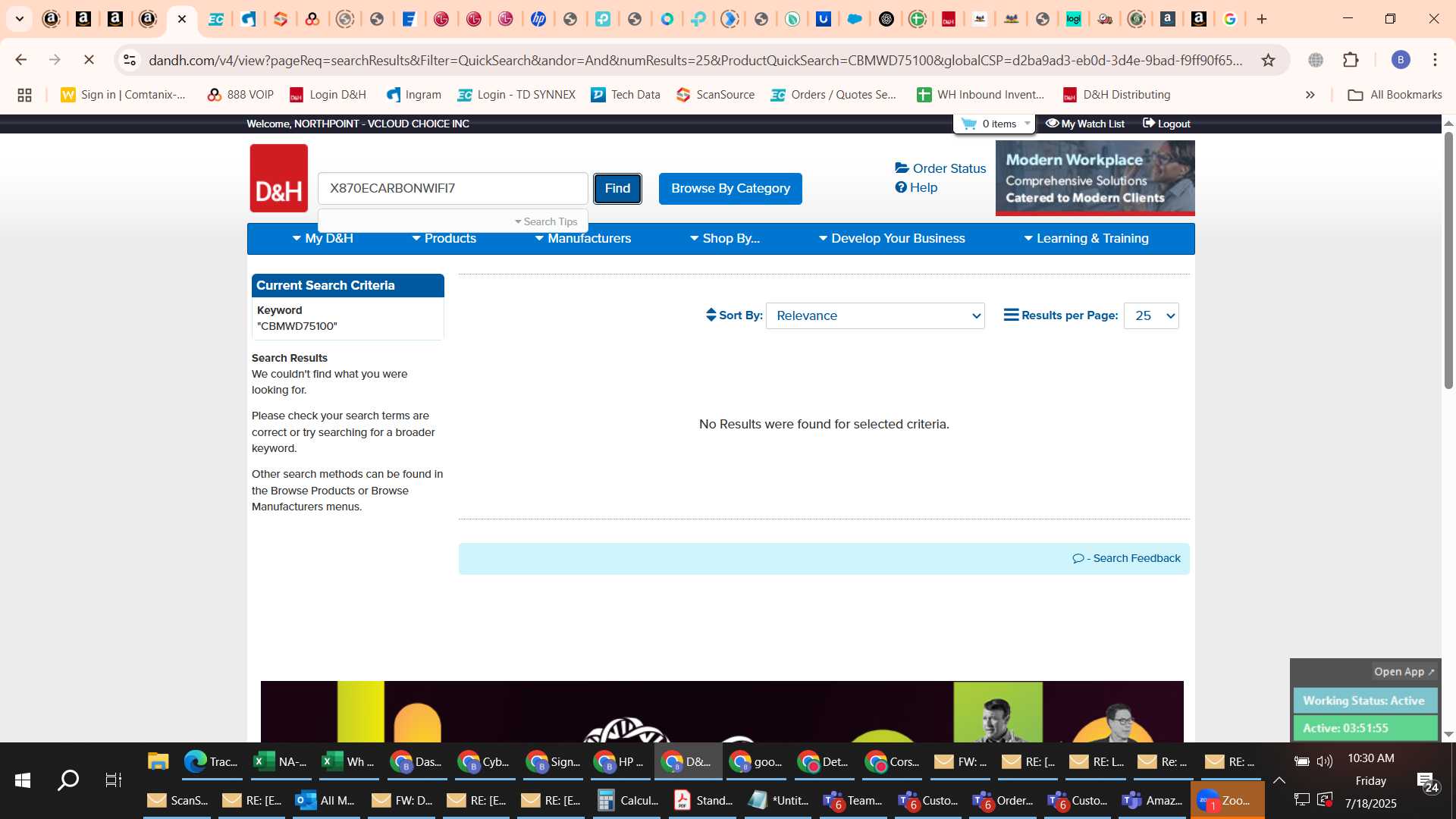Open the Ingram bookmark
This screenshot has width=1456, height=819.
413,95
